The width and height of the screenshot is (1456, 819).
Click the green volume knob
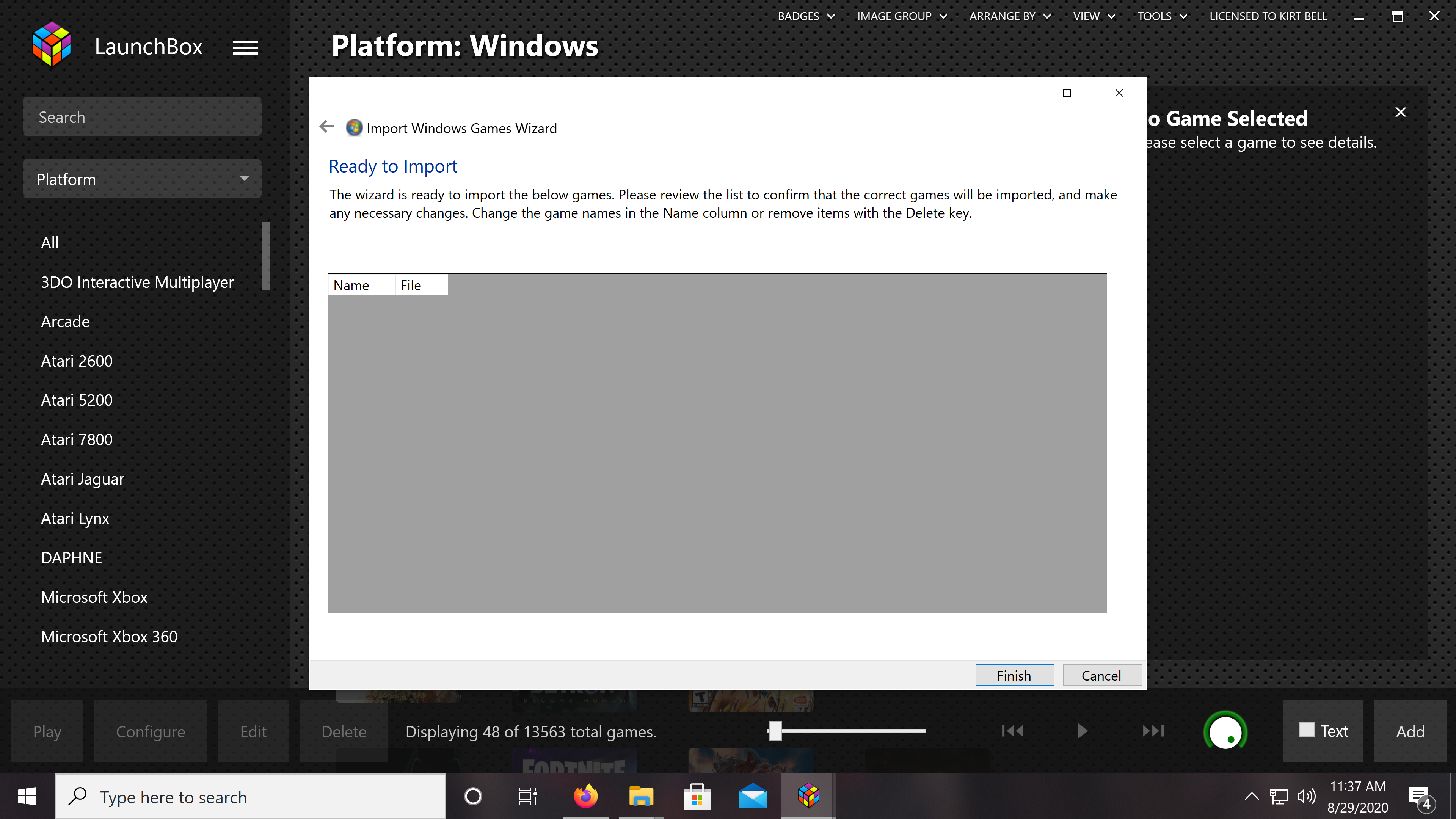pos(1225,732)
